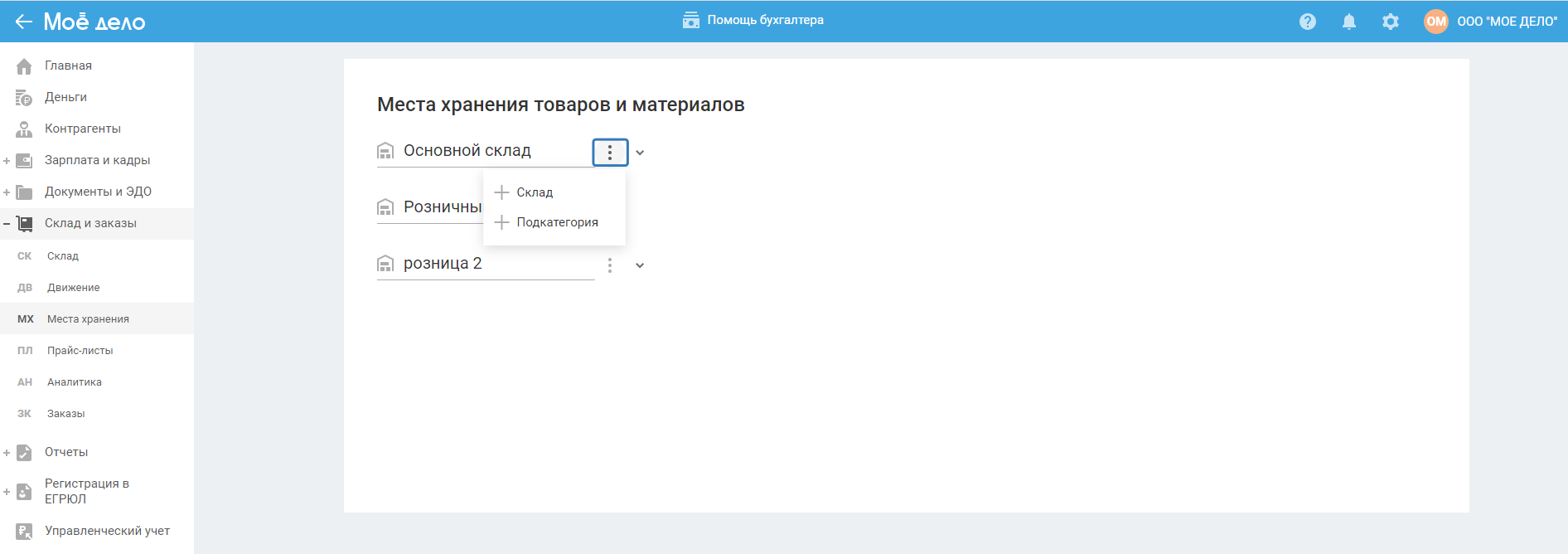This screenshot has width=1568, height=554.
Task: Click the Основной склад name field
Action: pyautogui.click(x=485, y=151)
